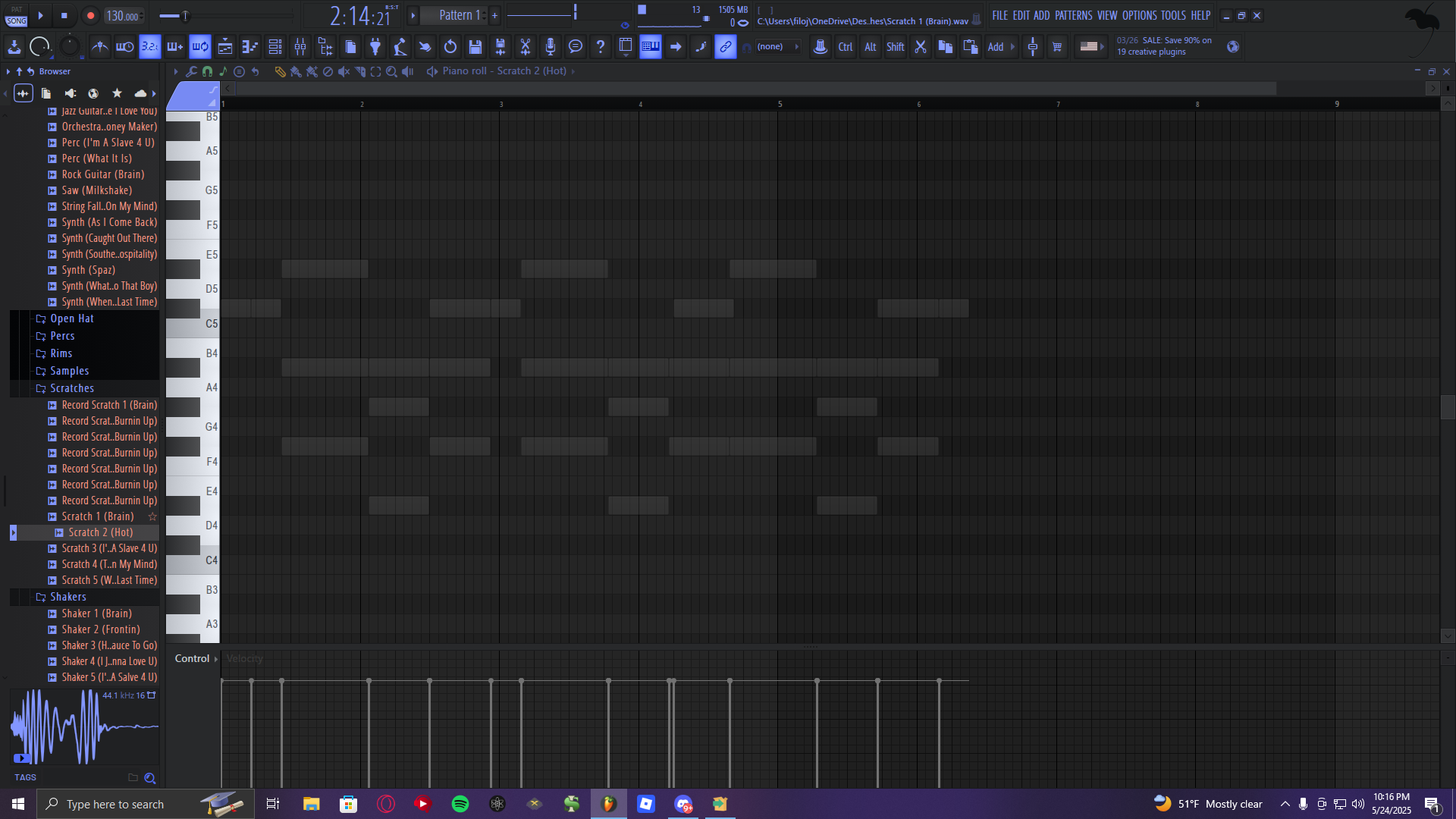The height and width of the screenshot is (819, 1456).
Task: Click the metronome icon
Action: (x=99, y=47)
